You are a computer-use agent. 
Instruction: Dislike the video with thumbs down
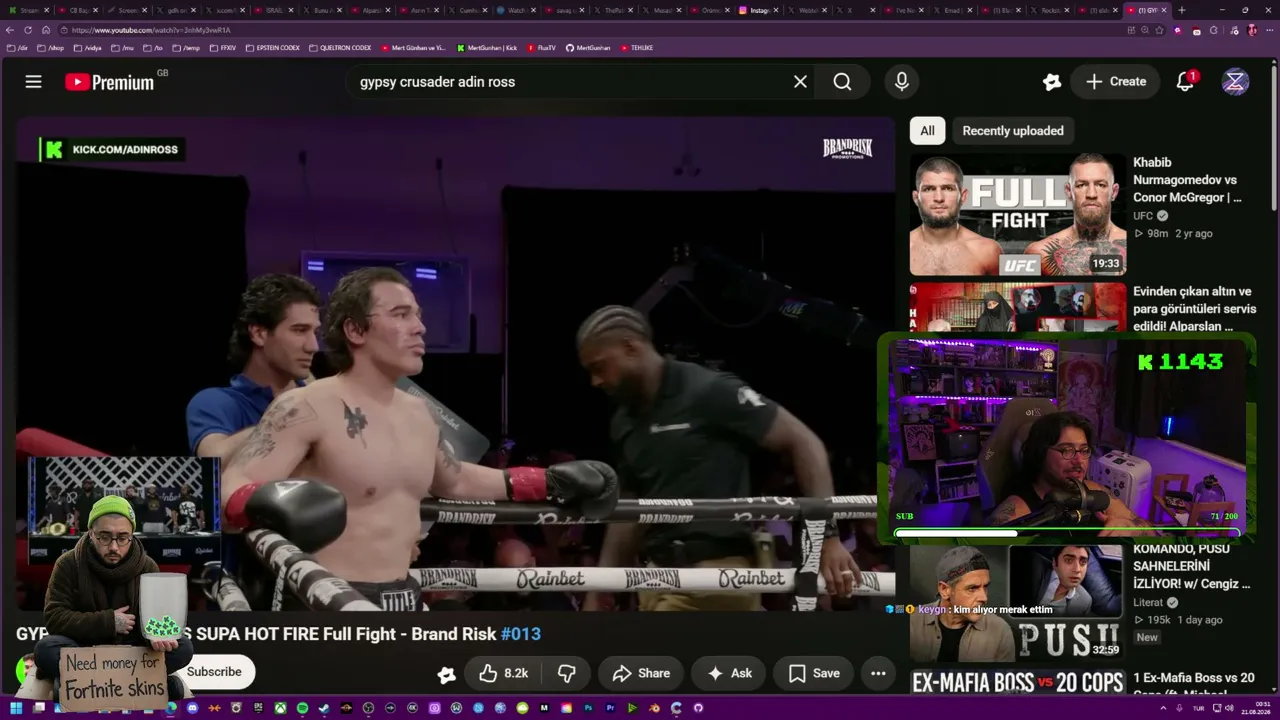point(566,673)
